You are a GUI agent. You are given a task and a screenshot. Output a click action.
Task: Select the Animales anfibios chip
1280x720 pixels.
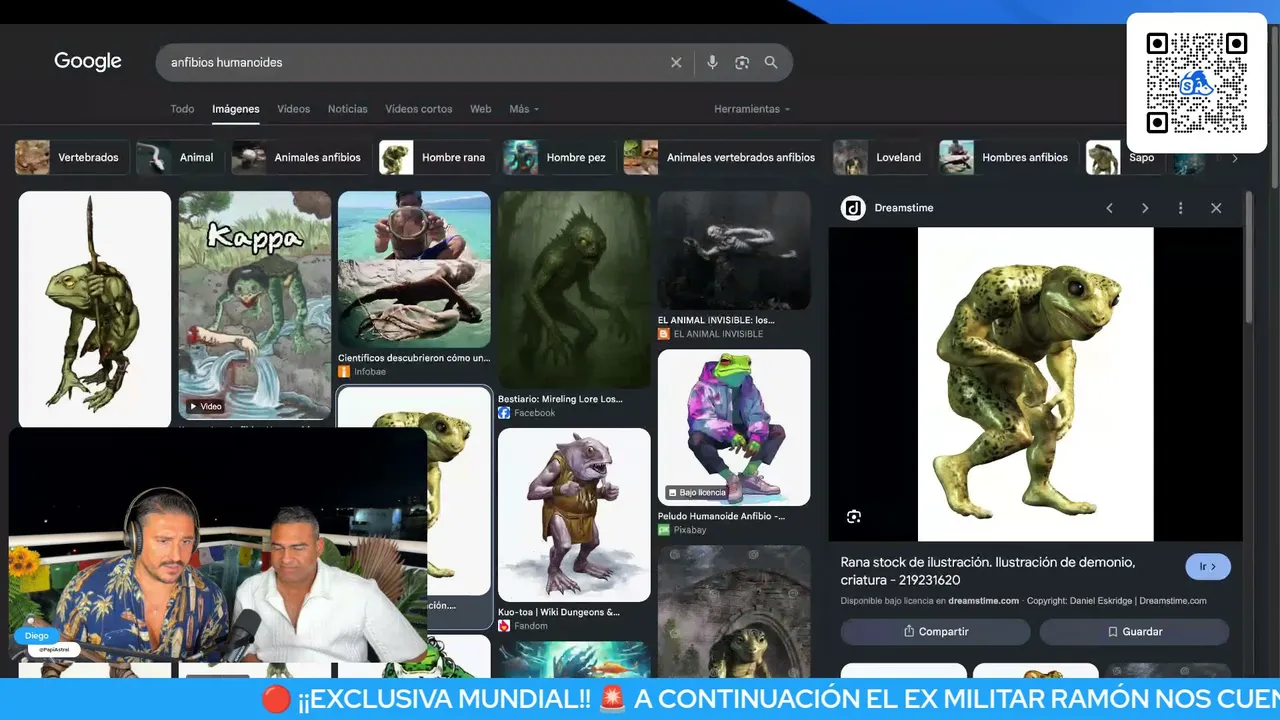(301, 157)
